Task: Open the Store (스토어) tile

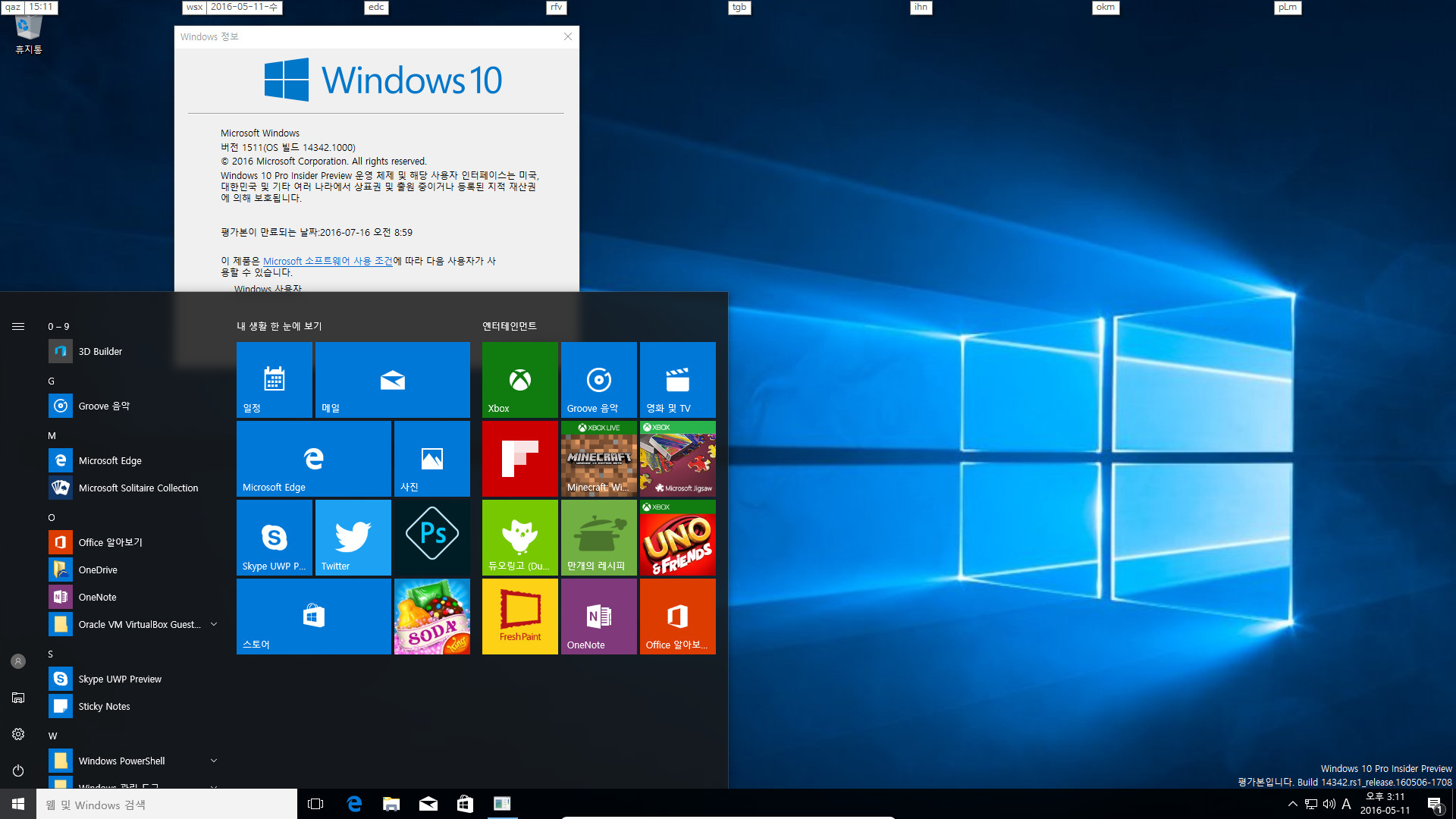Action: point(314,617)
